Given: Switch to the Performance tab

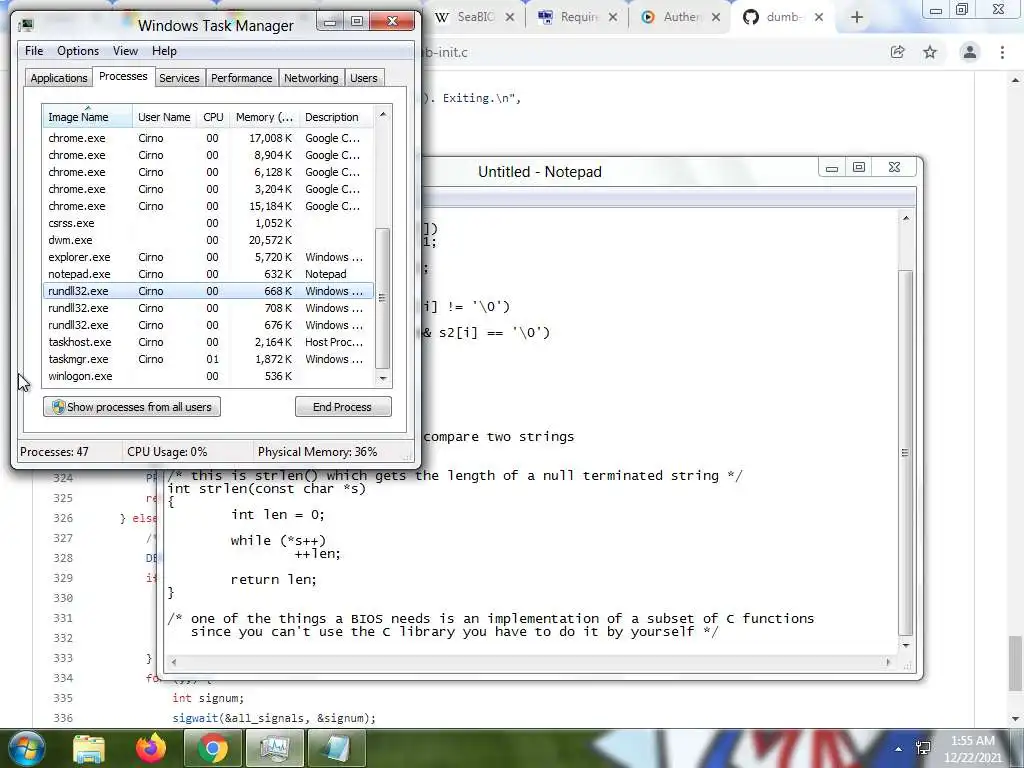Looking at the screenshot, I should point(241,78).
